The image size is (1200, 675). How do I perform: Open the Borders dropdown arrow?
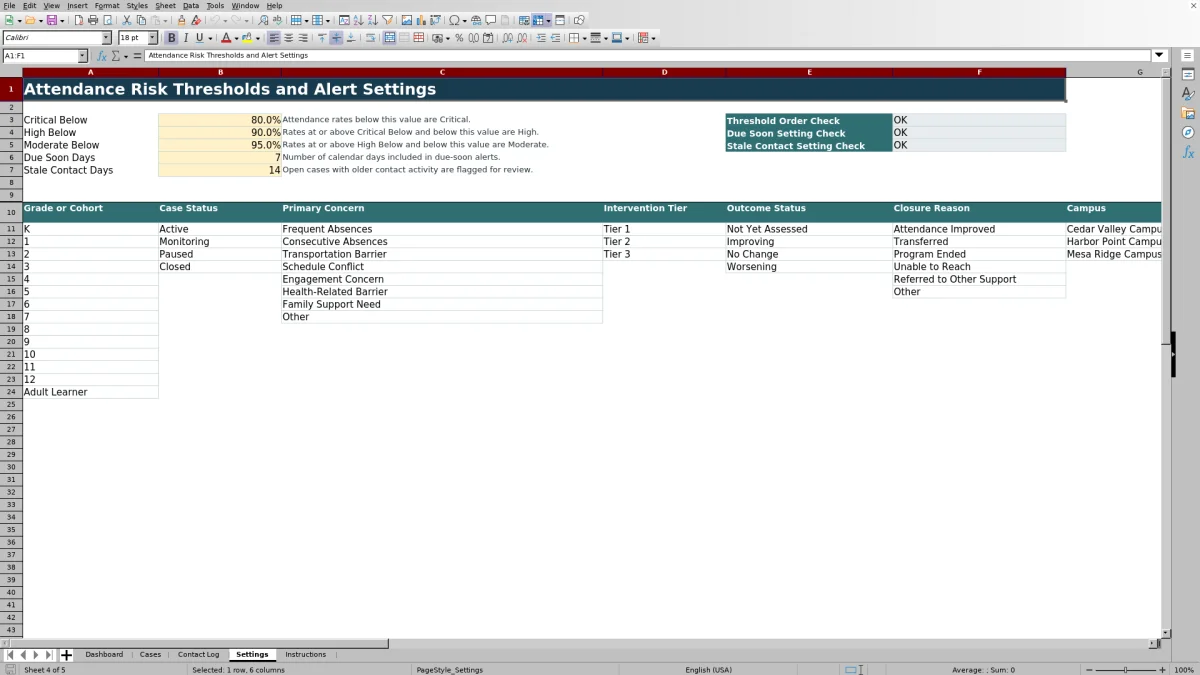584,38
